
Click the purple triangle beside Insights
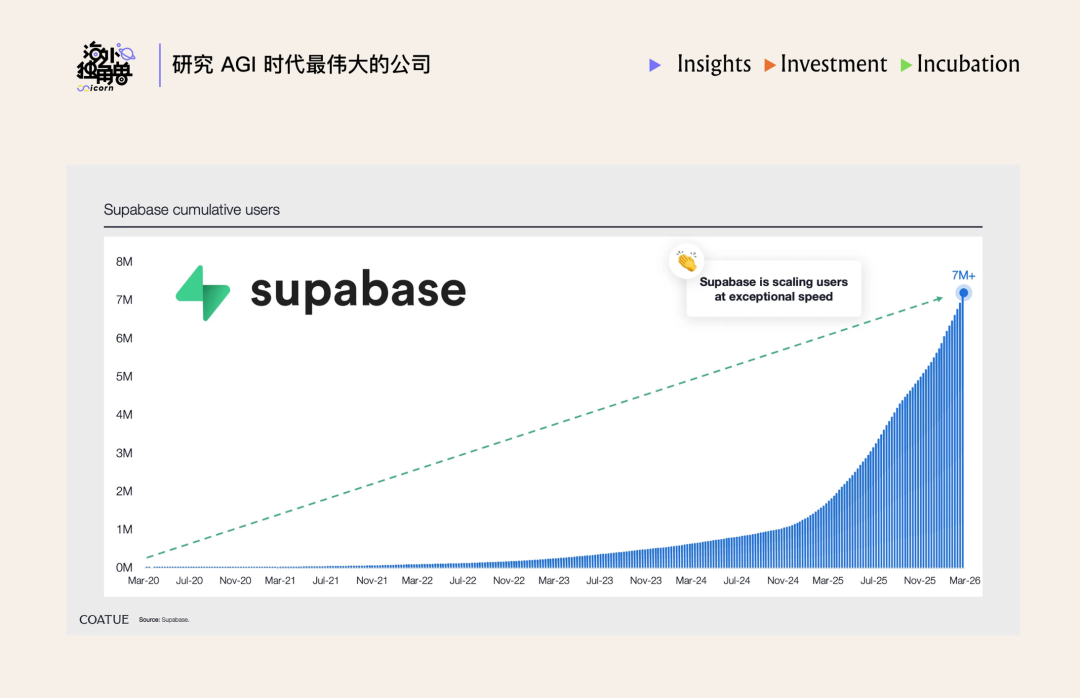point(655,65)
